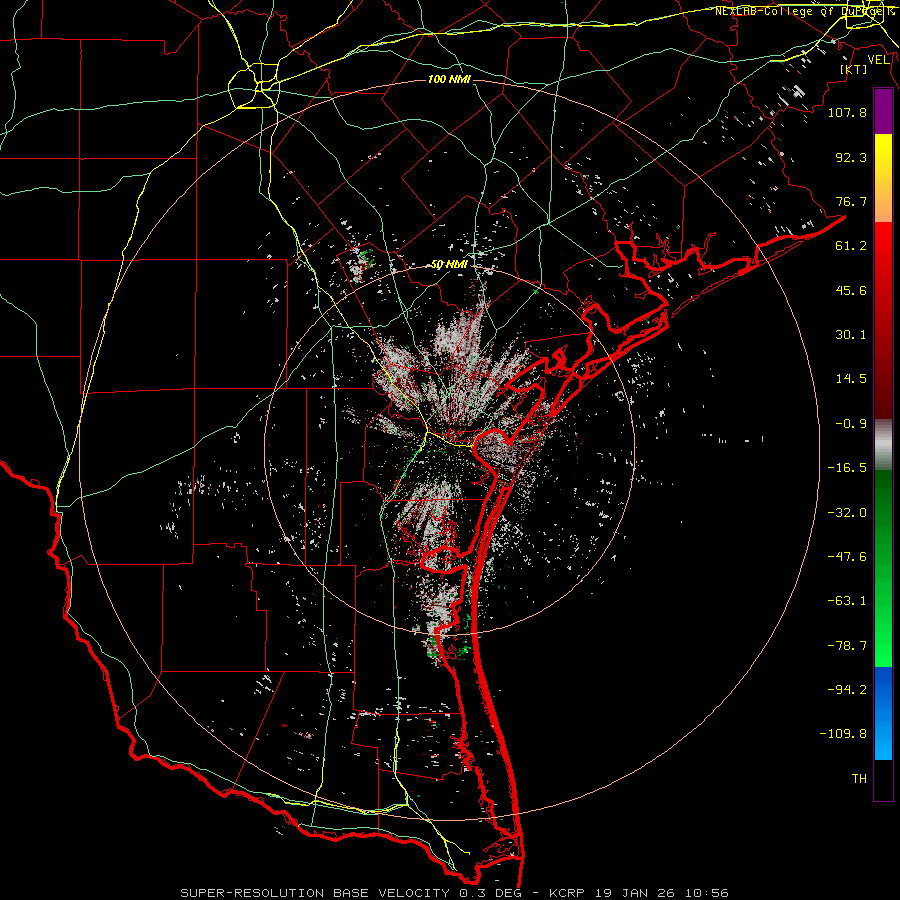
Task: Click the -109.8 velocity scale value
Action: point(843,734)
